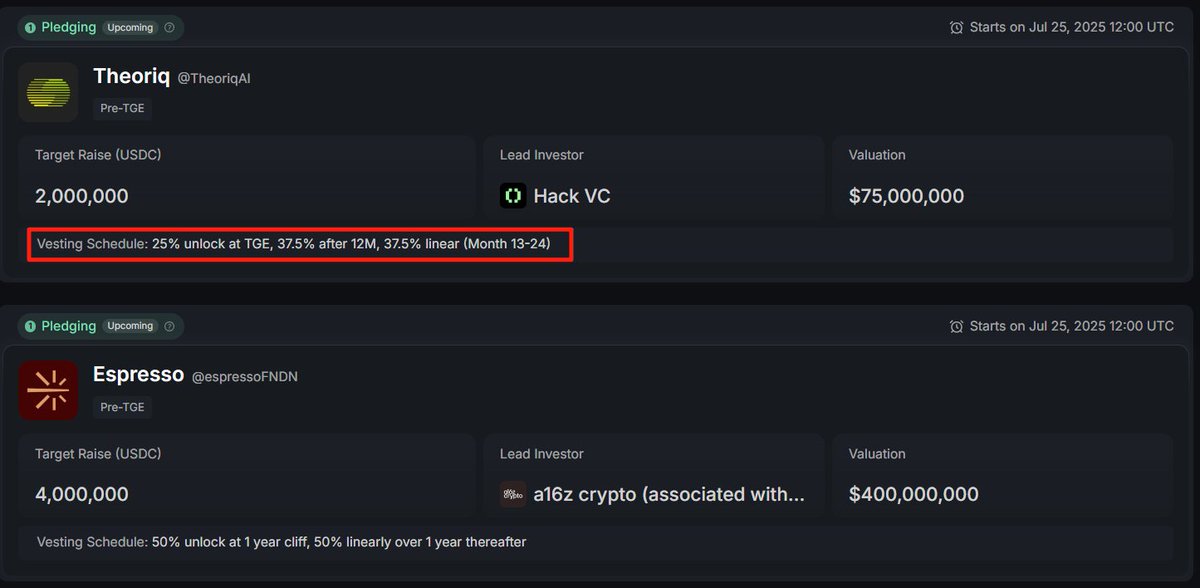
Task: Click the Theoriq project logo
Action: point(48,92)
